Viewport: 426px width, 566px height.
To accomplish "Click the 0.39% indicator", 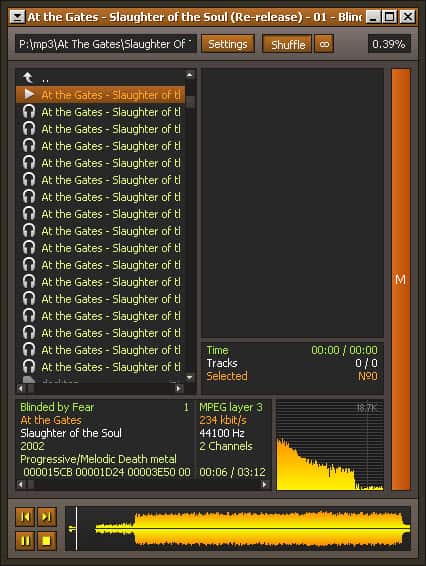I will click(x=389, y=44).
